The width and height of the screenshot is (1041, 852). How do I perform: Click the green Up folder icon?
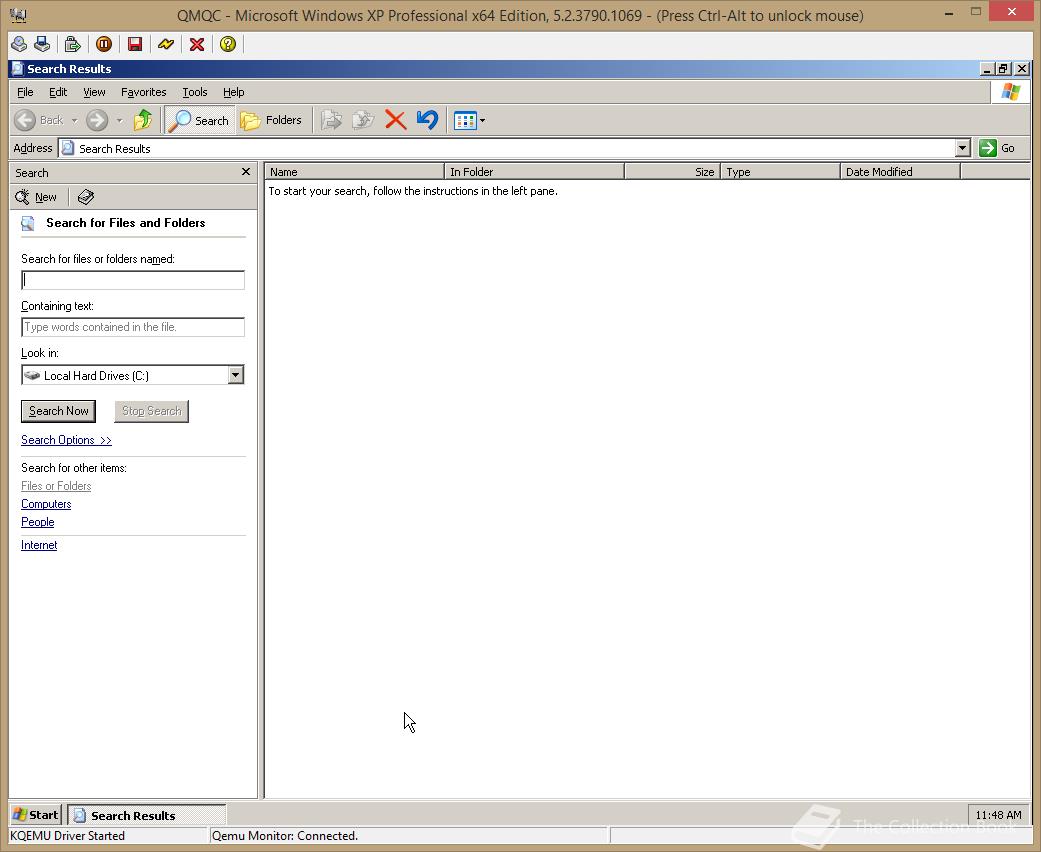tap(142, 120)
